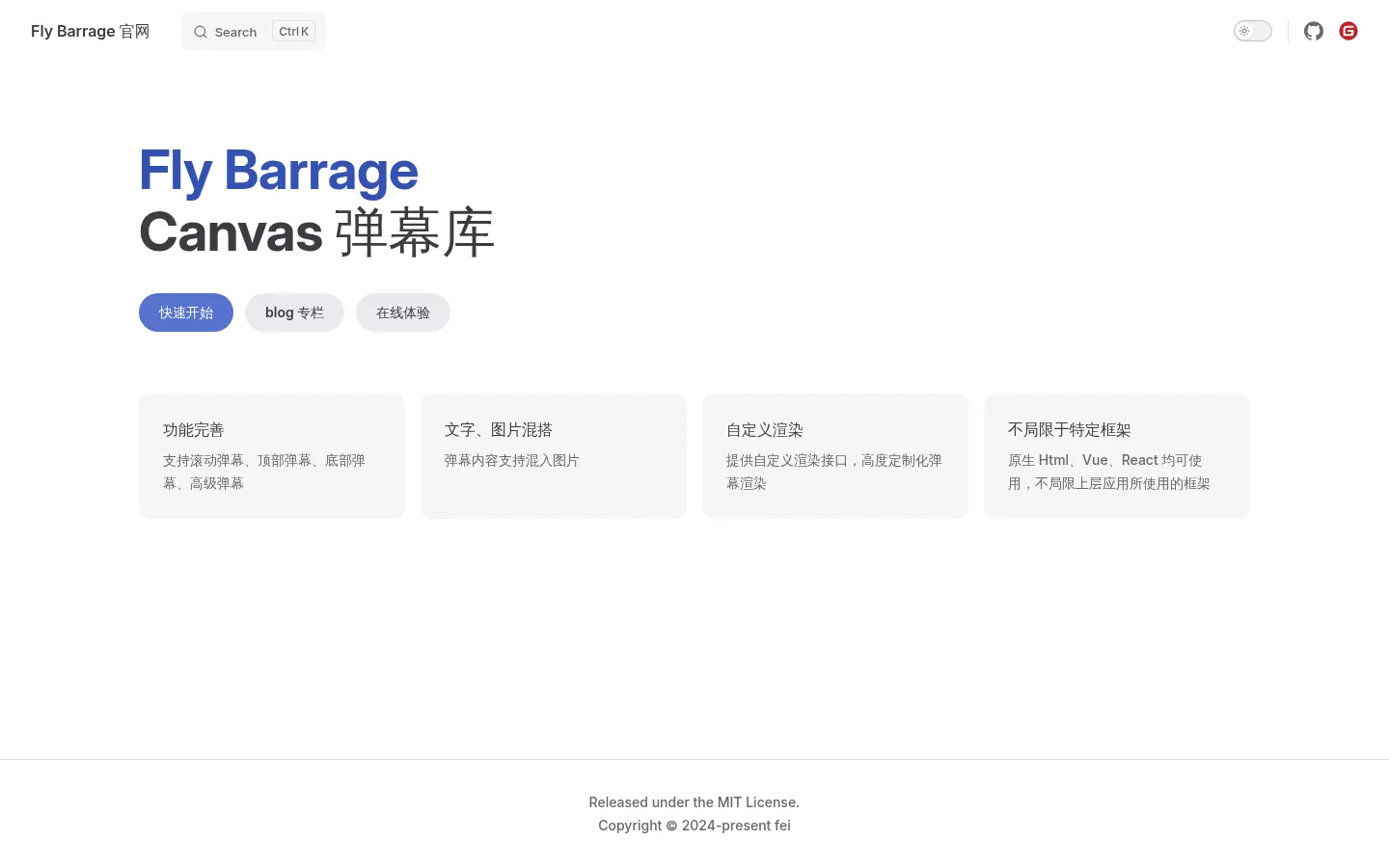Click the Fly Barrage hero heading
The image size is (1389, 868).
click(279, 171)
